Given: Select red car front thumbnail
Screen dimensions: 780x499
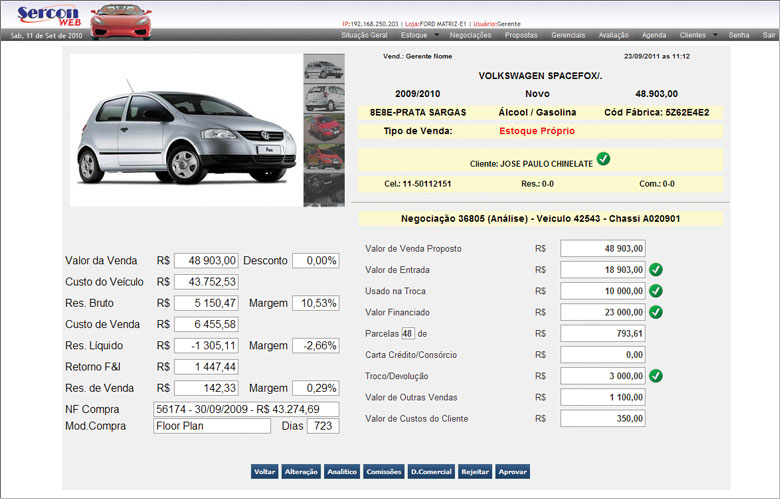Looking at the screenshot, I should [324, 128].
